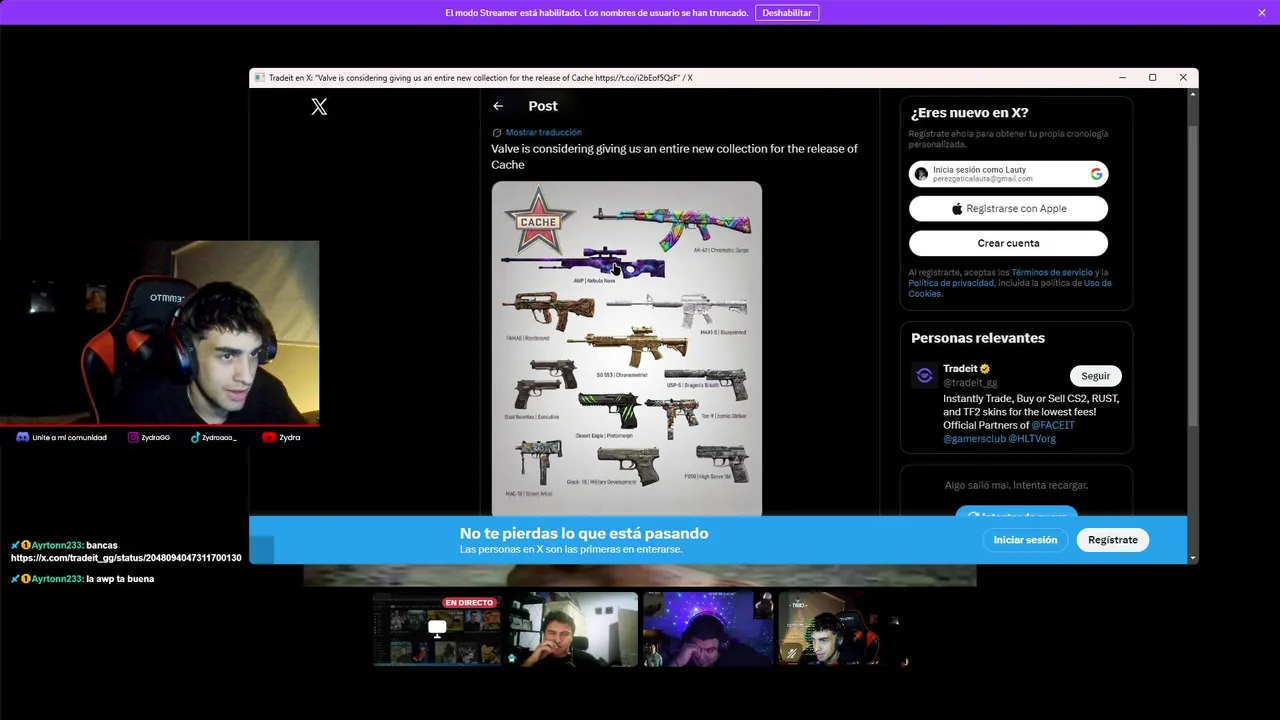1280x720 pixels.
Task: Close the Streamer mode banner
Action: pos(1262,12)
